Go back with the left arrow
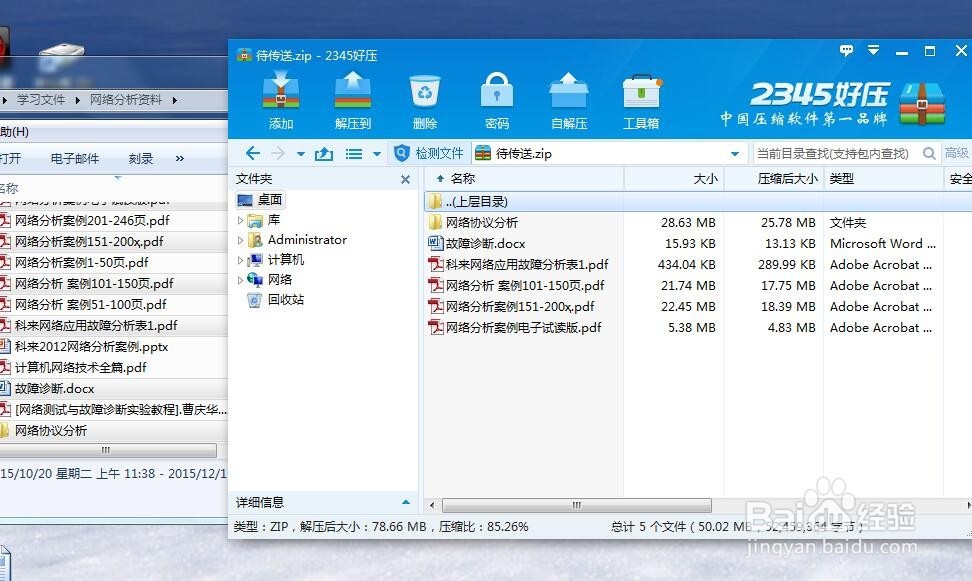The image size is (972, 581). [252, 153]
